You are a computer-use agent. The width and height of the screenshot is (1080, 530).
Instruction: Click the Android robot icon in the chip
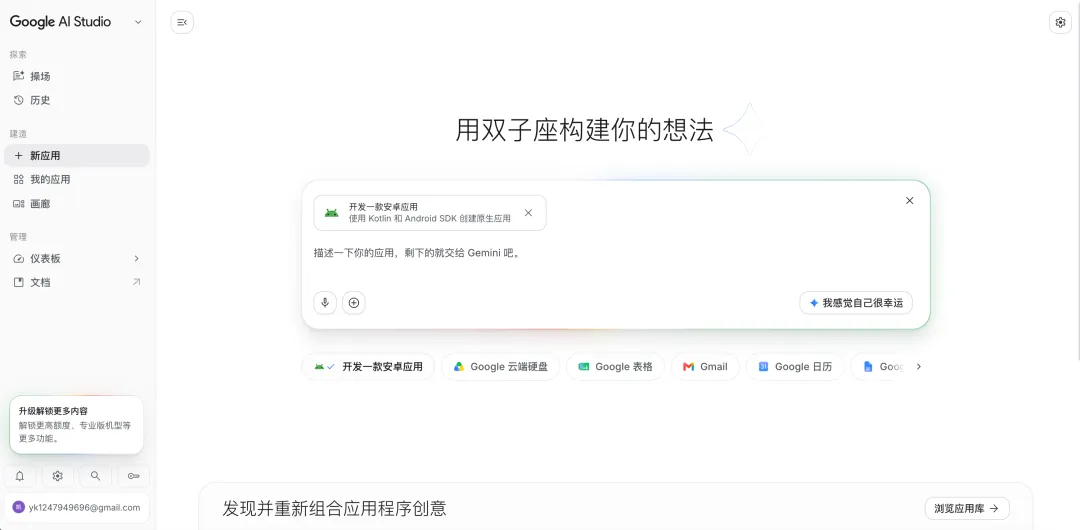coord(331,212)
